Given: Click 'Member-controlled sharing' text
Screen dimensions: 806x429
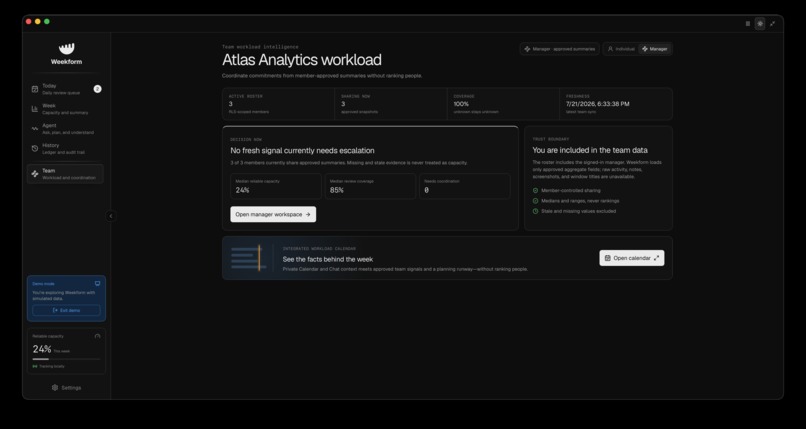Looking at the screenshot, I should [571, 191].
